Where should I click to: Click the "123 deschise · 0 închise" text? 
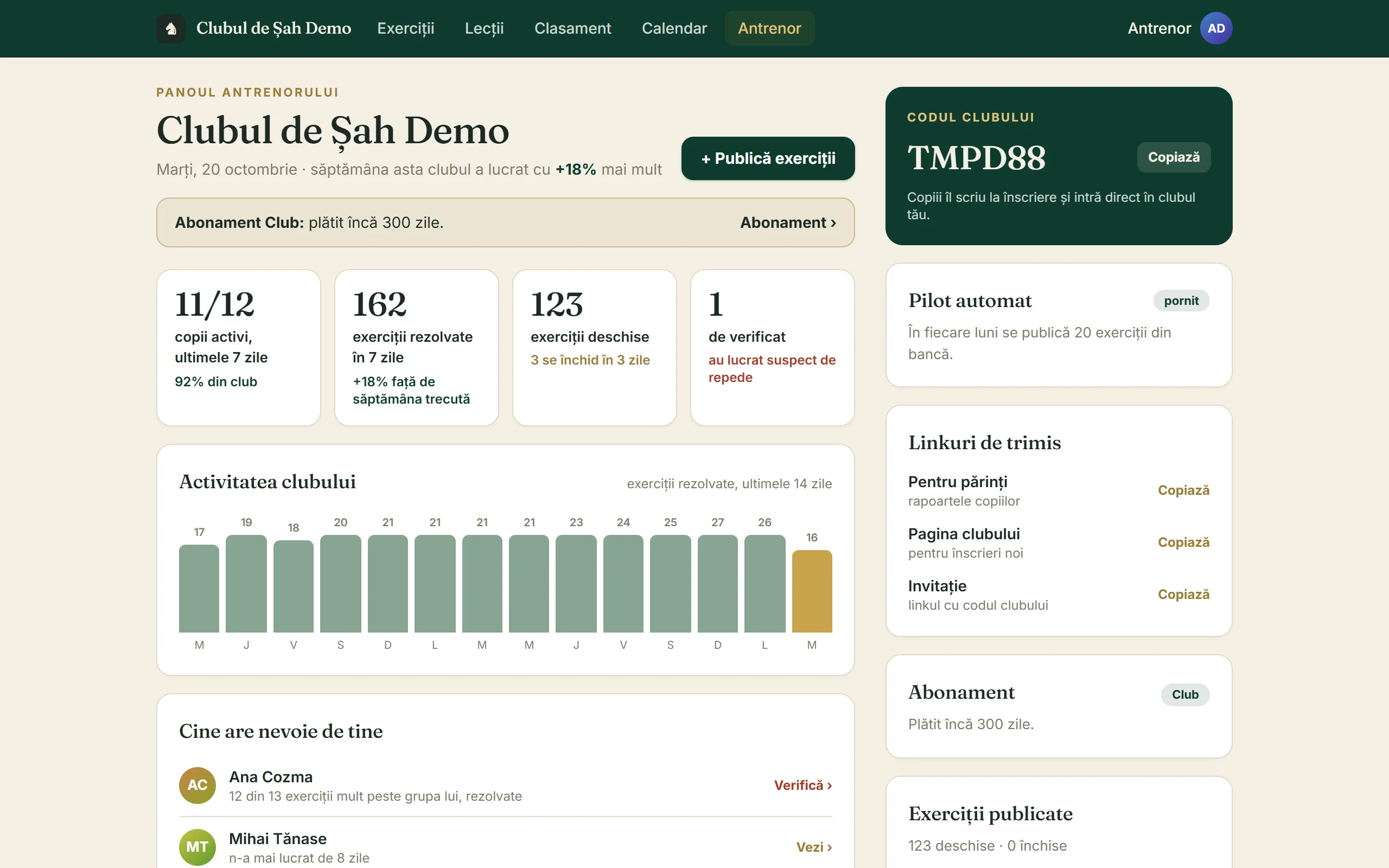[987, 846]
